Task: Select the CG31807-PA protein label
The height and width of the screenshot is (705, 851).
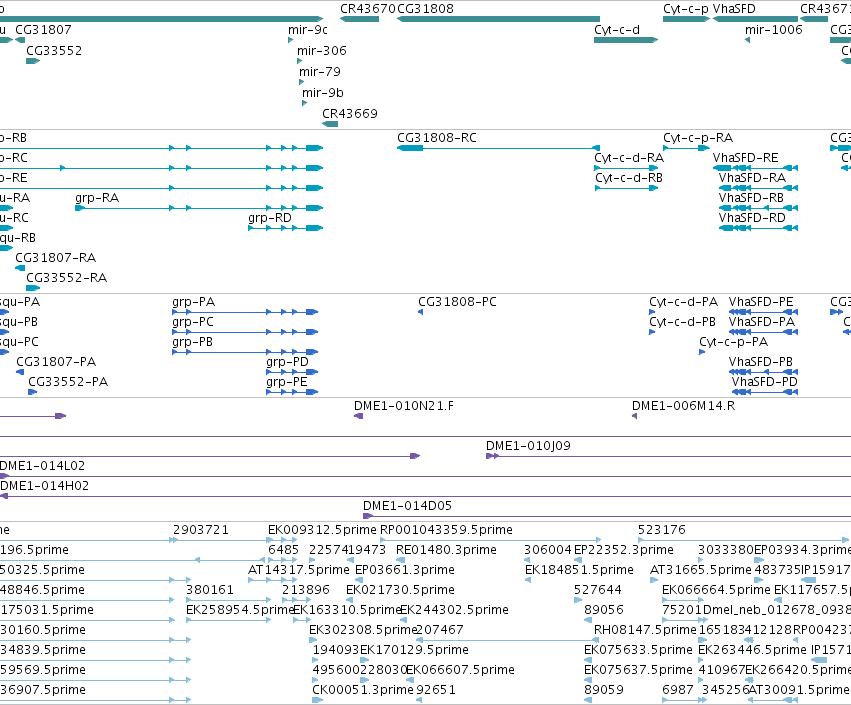Action: point(56,362)
